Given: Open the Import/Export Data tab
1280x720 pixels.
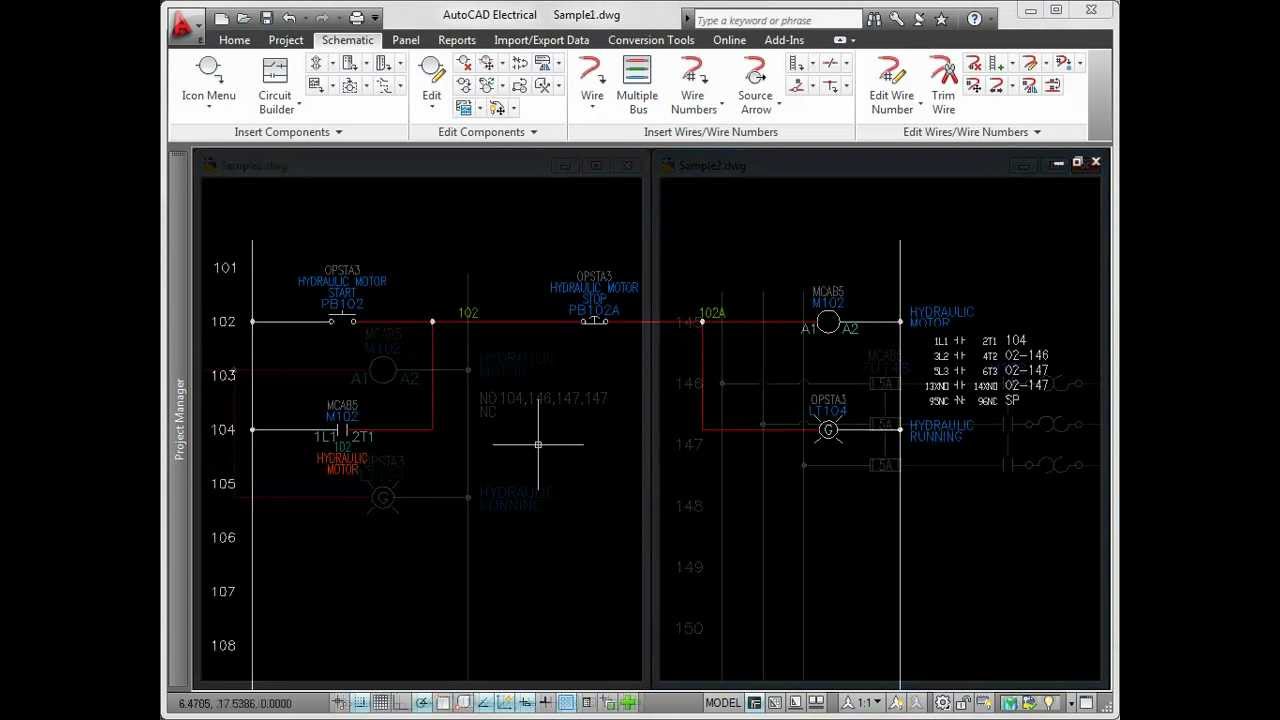Looking at the screenshot, I should click(x=541, y=40).
